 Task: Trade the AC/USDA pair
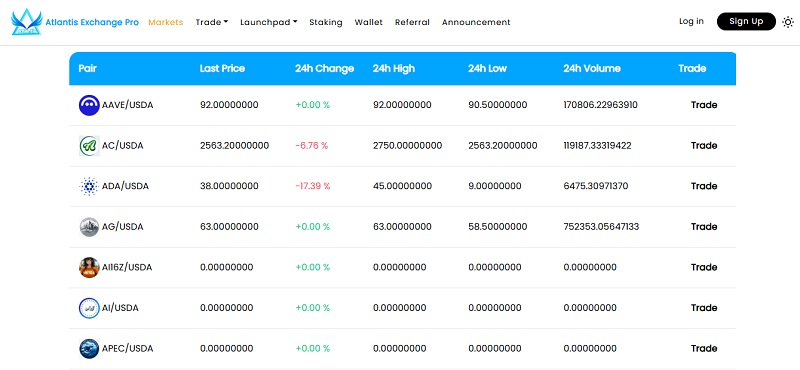click(x=704, y=145)
